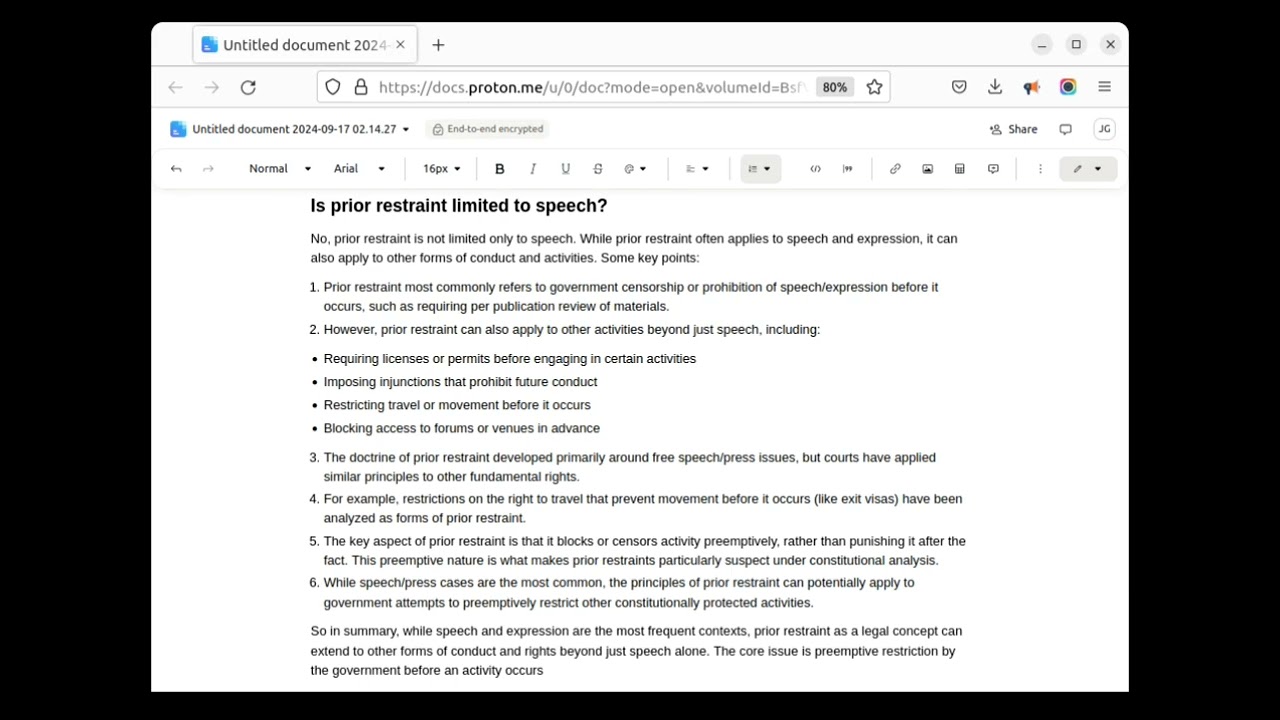Open the text alignment dropdown
This screenshot has width=1280, height=720.
697,169
